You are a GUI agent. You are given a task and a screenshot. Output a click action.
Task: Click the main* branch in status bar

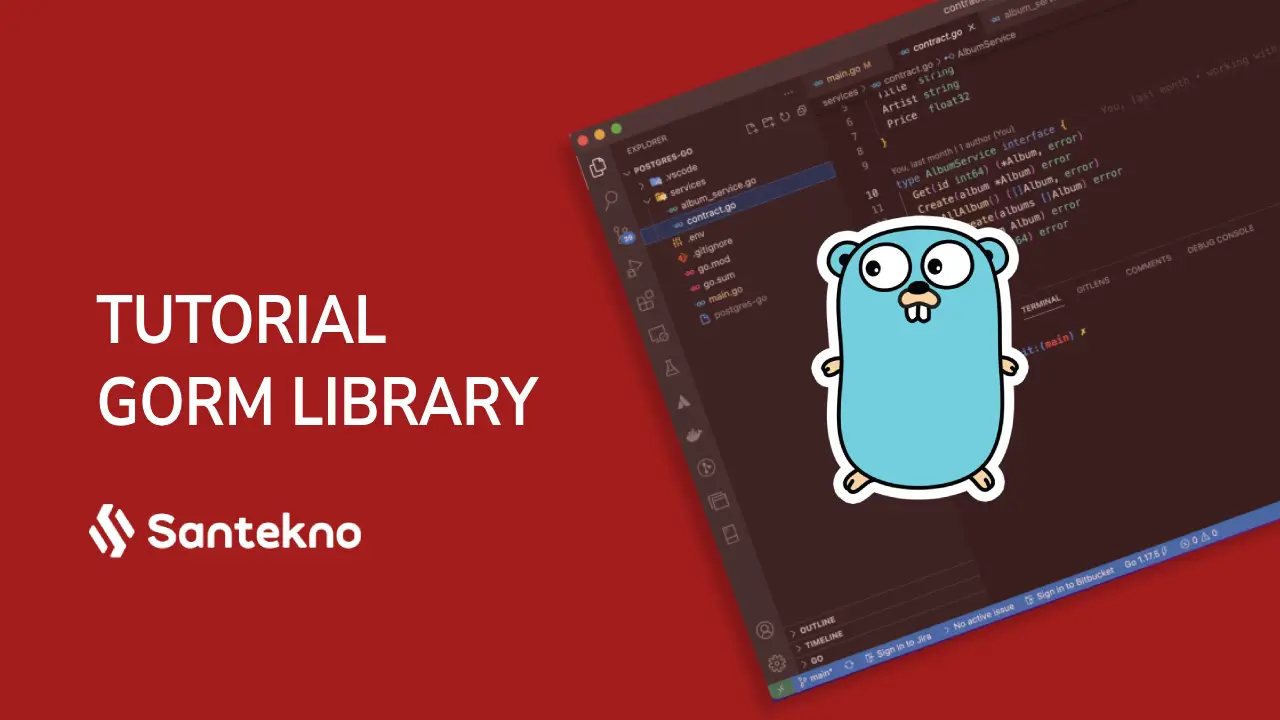[x=816, y=677]
